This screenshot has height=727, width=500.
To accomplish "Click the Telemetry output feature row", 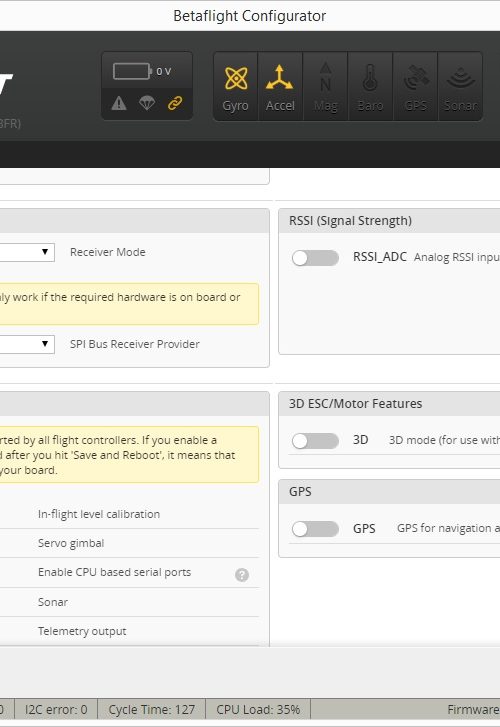I will pos(129,631).
